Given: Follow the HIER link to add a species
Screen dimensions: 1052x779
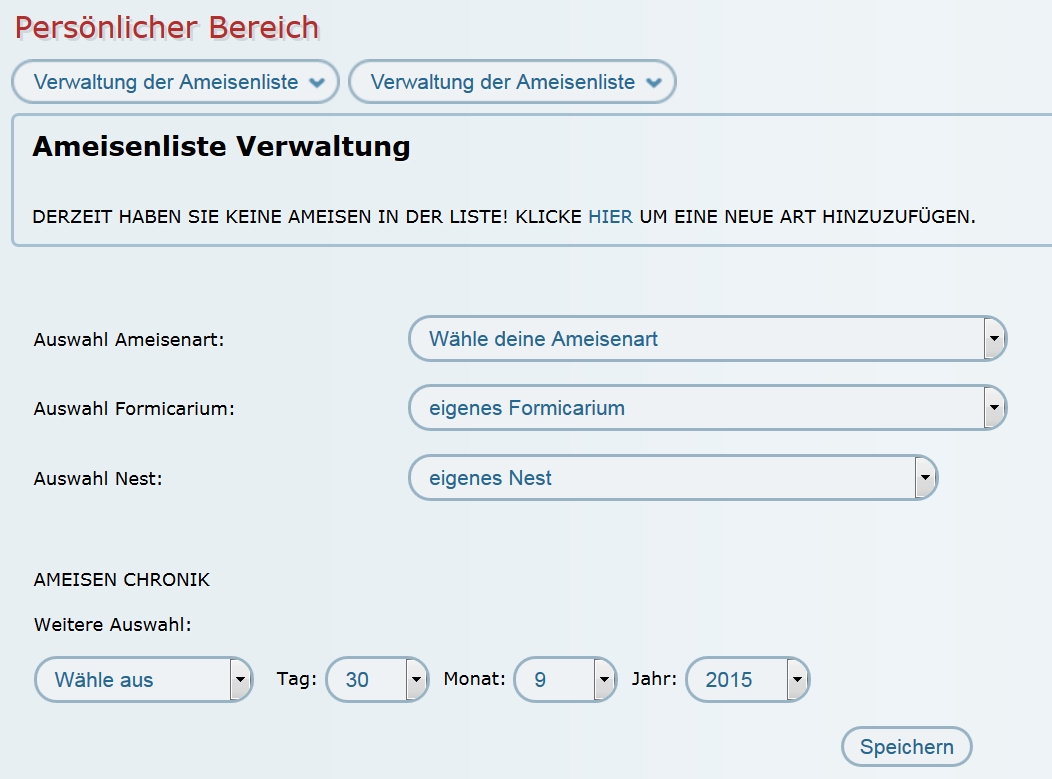Looking at the screenshot, I should click(610, 216).
